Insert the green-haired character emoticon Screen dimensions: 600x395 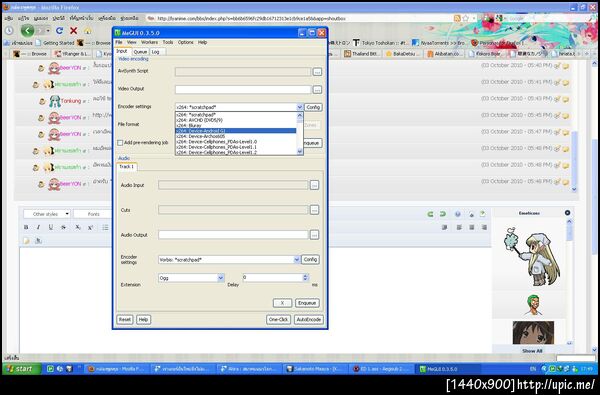pos(533,305)
